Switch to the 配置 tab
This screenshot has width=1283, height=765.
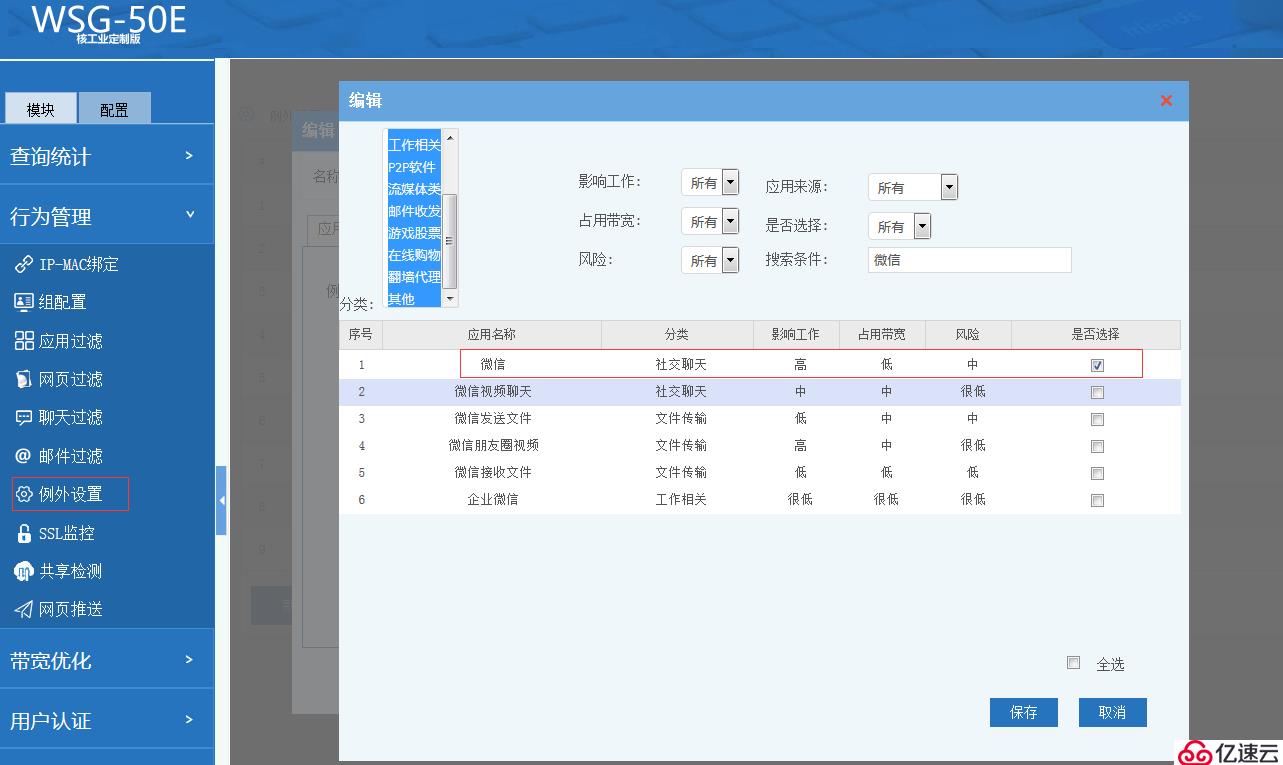114,109
